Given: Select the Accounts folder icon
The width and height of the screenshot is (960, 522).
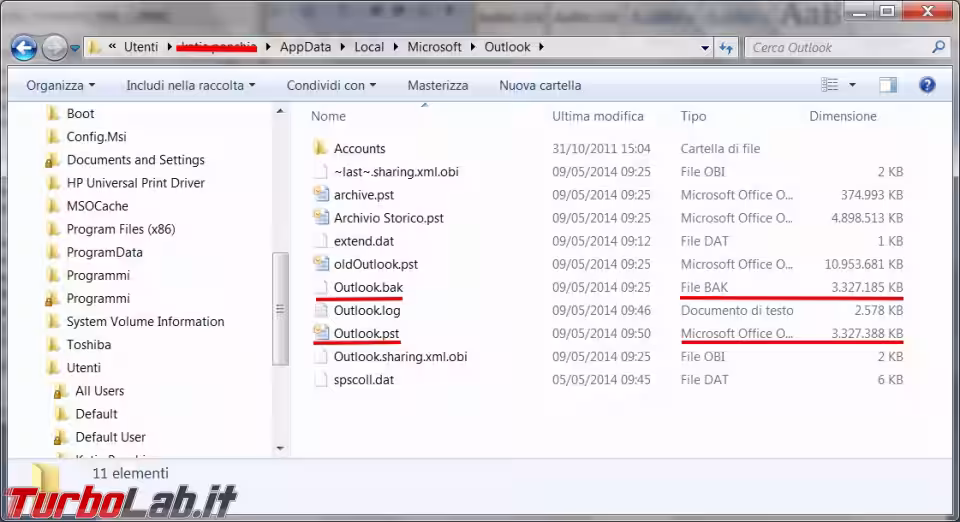Looking at the screenshot, I should [x=320, y=148].
